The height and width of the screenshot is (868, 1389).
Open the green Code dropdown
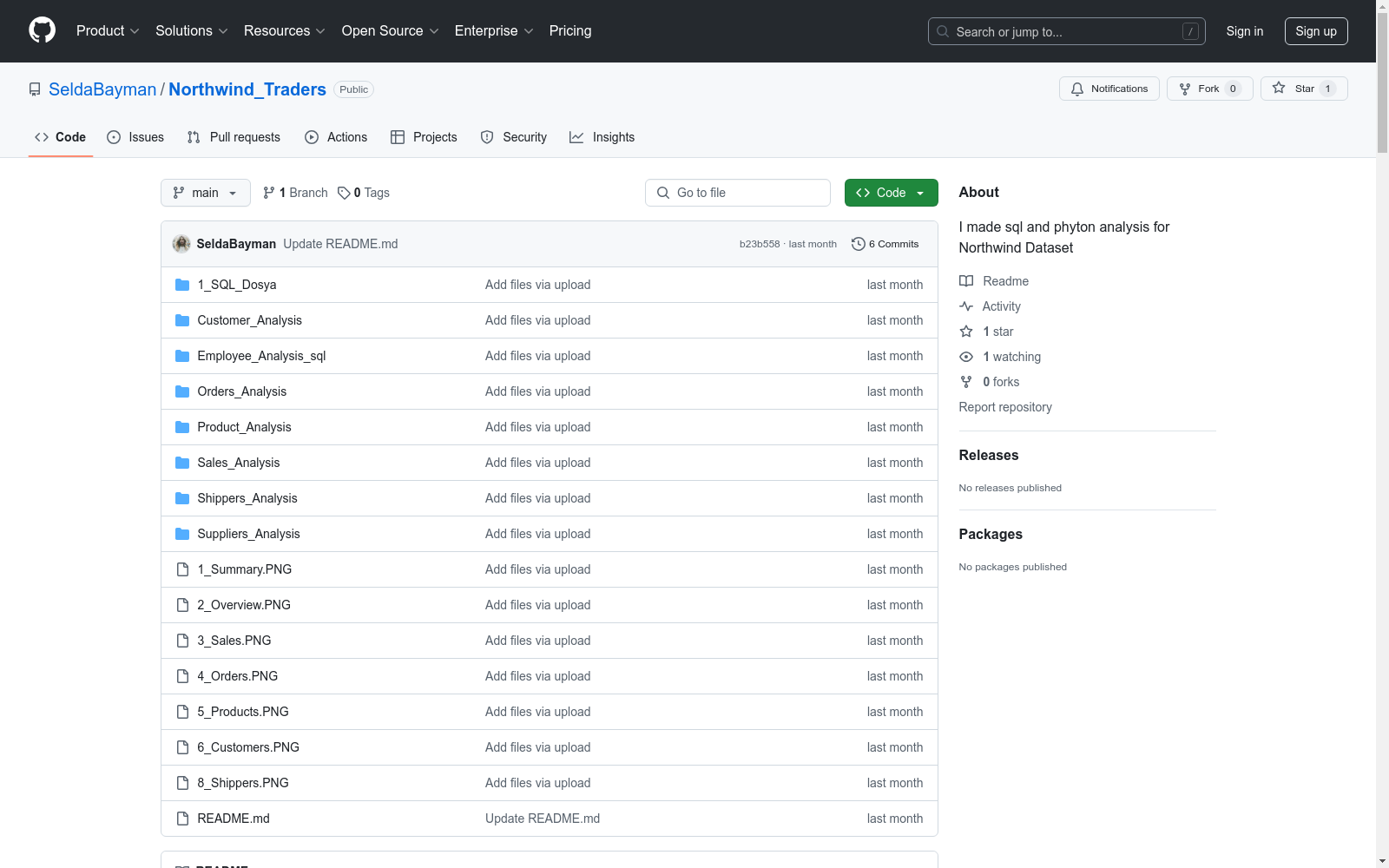pos(891,193)
